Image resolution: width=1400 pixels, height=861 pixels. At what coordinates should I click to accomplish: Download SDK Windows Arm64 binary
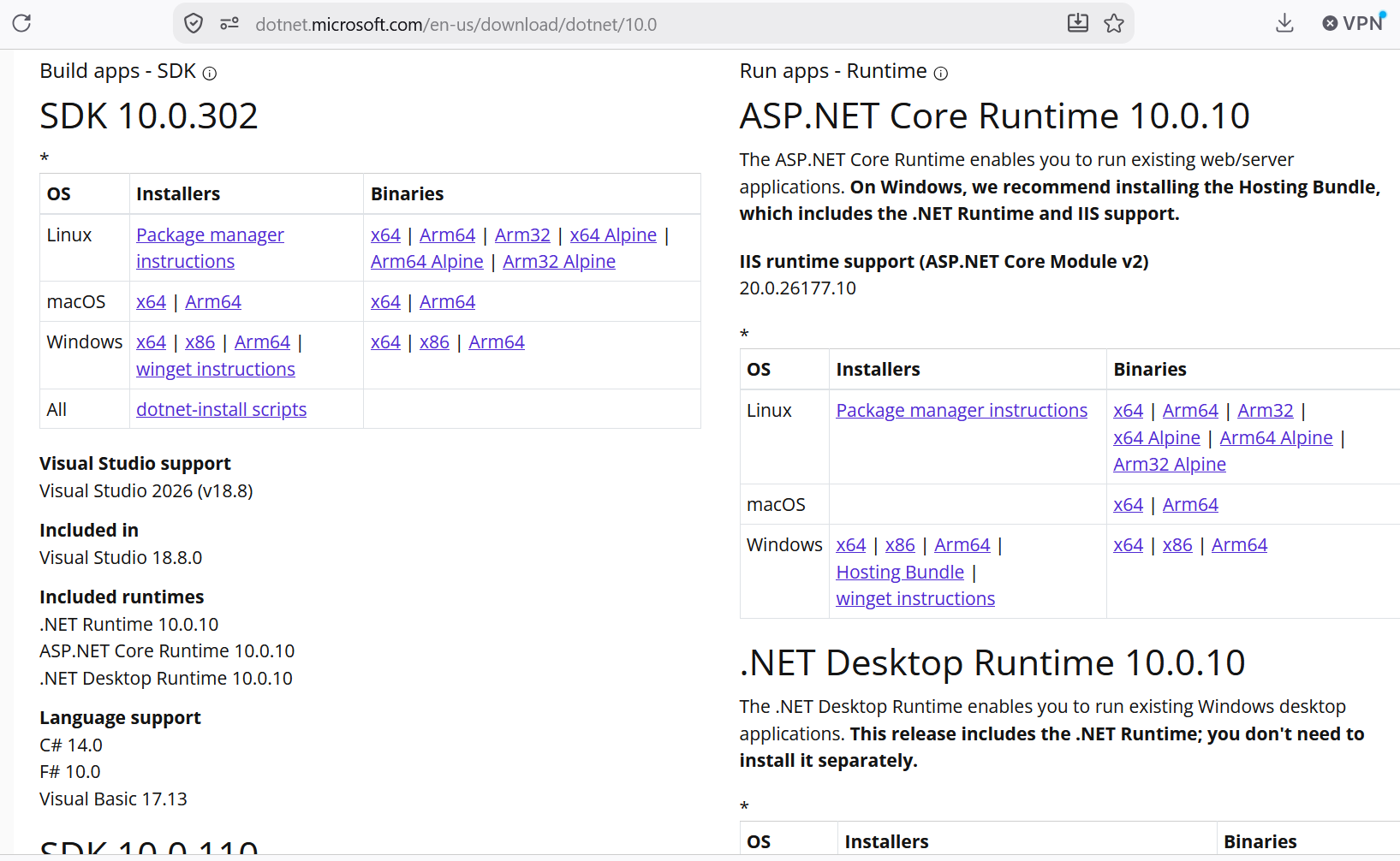[497, 342]
